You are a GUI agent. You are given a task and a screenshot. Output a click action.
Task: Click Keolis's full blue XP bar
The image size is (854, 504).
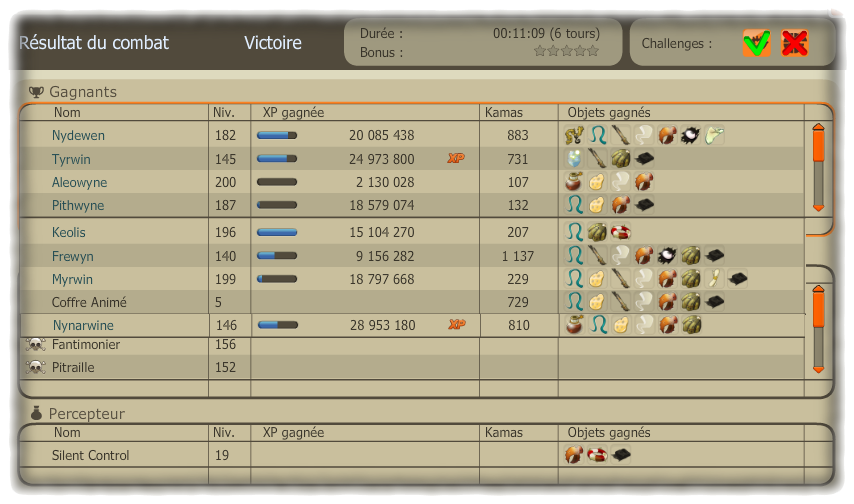[x=277, y=232]
